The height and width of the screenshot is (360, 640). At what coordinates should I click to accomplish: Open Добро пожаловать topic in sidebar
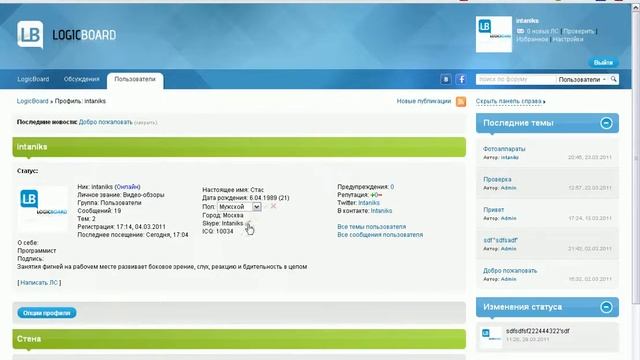pos(510,271)
